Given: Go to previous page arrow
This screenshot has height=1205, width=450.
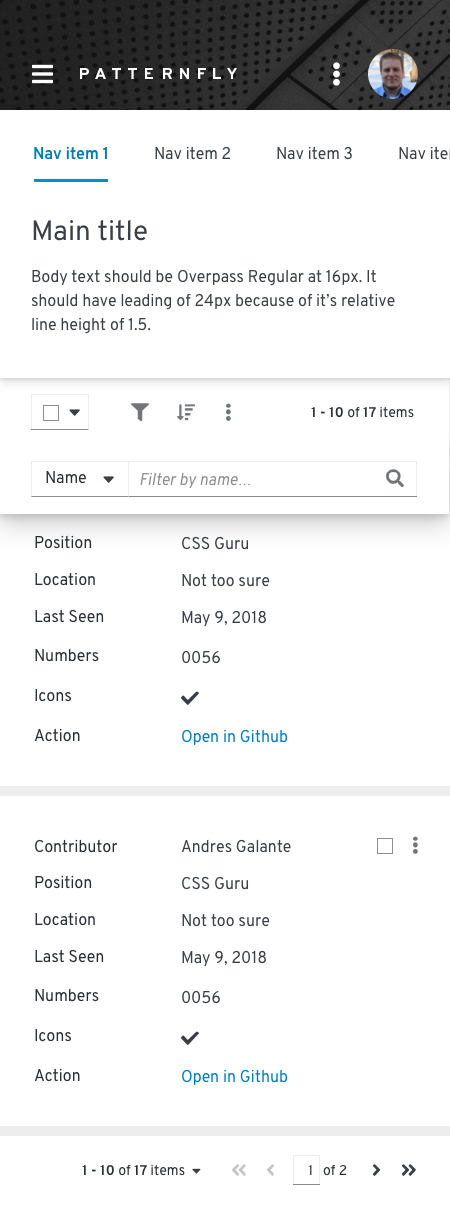Looking at the screenshot, I should [x=270, y=1170].
